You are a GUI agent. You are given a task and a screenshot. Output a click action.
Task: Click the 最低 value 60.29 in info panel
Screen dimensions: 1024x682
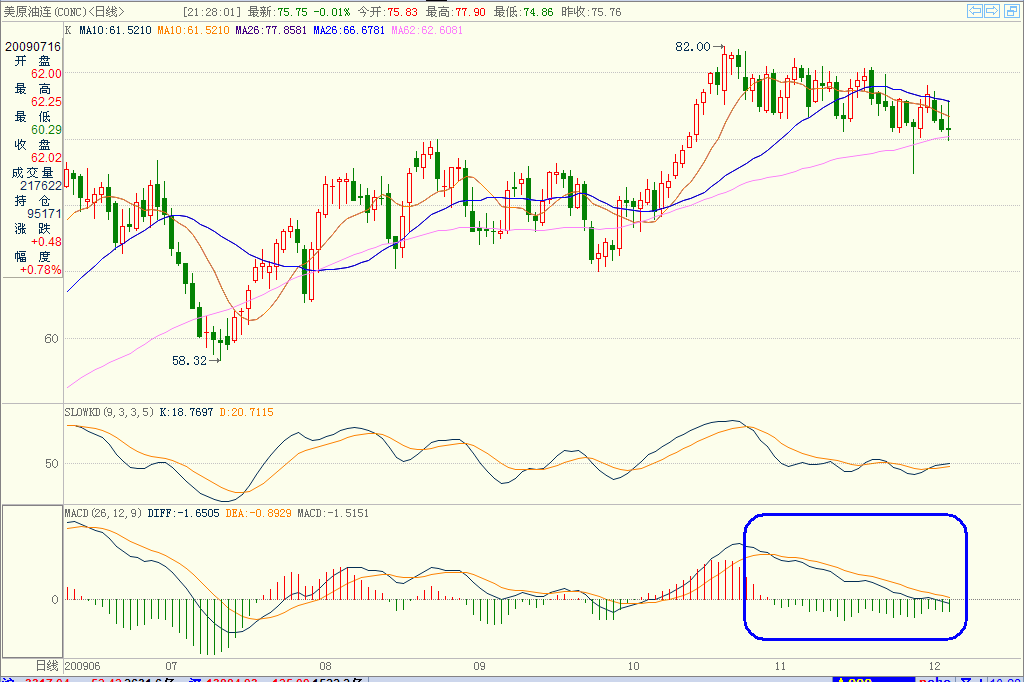coord(46,130)
